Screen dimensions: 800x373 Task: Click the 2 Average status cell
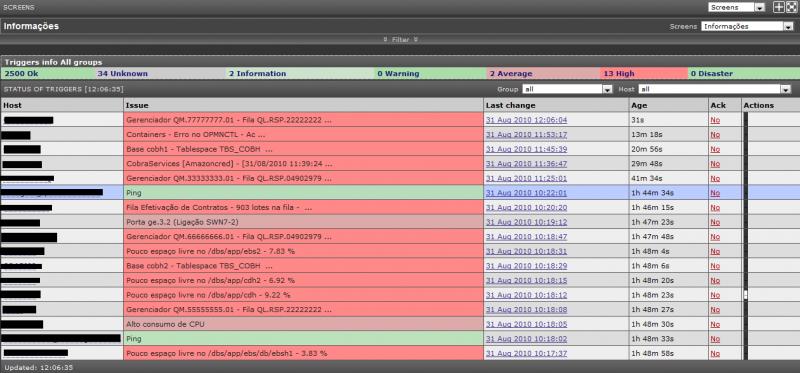(543, 73)
